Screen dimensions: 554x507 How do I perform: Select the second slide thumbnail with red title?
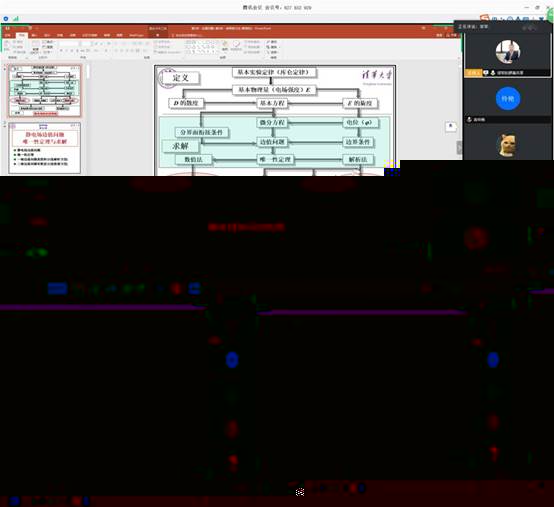[45, 148]
